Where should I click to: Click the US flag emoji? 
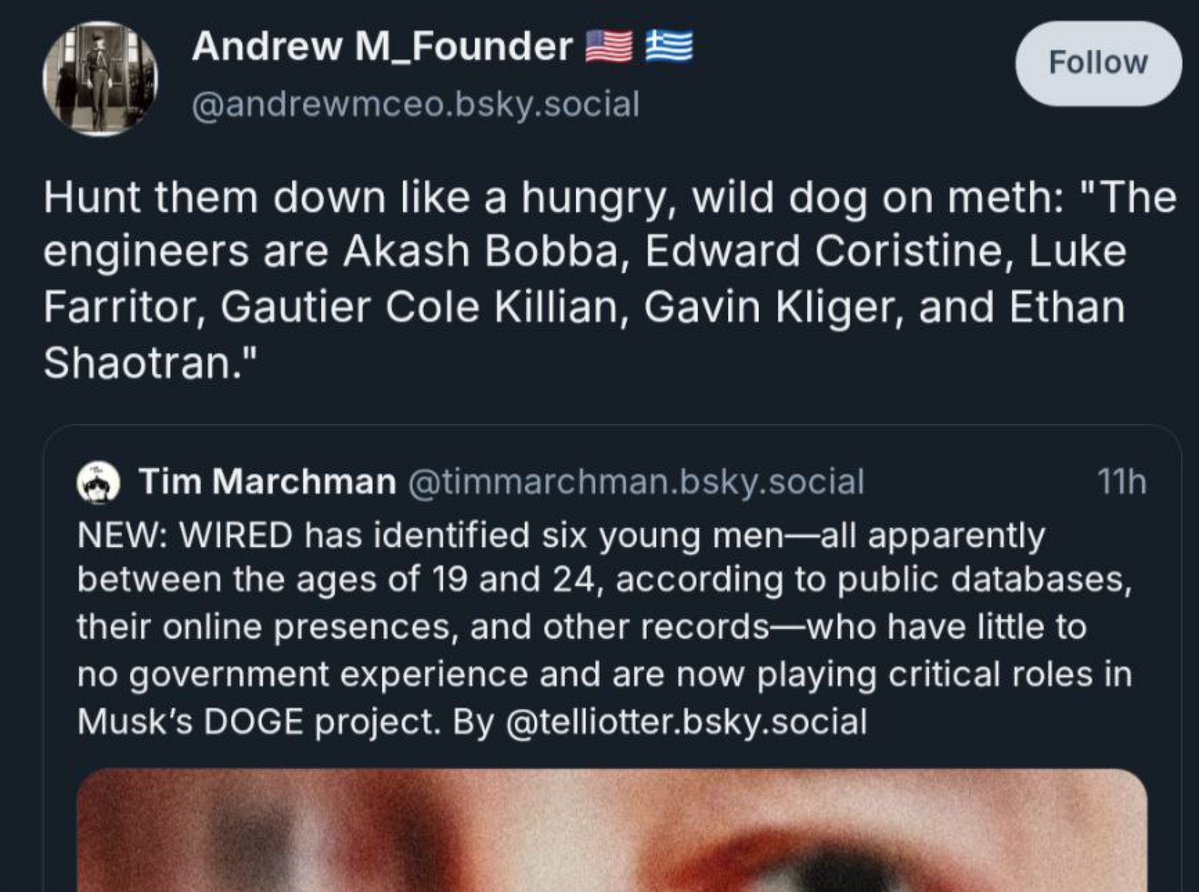(x=606, y=46)
